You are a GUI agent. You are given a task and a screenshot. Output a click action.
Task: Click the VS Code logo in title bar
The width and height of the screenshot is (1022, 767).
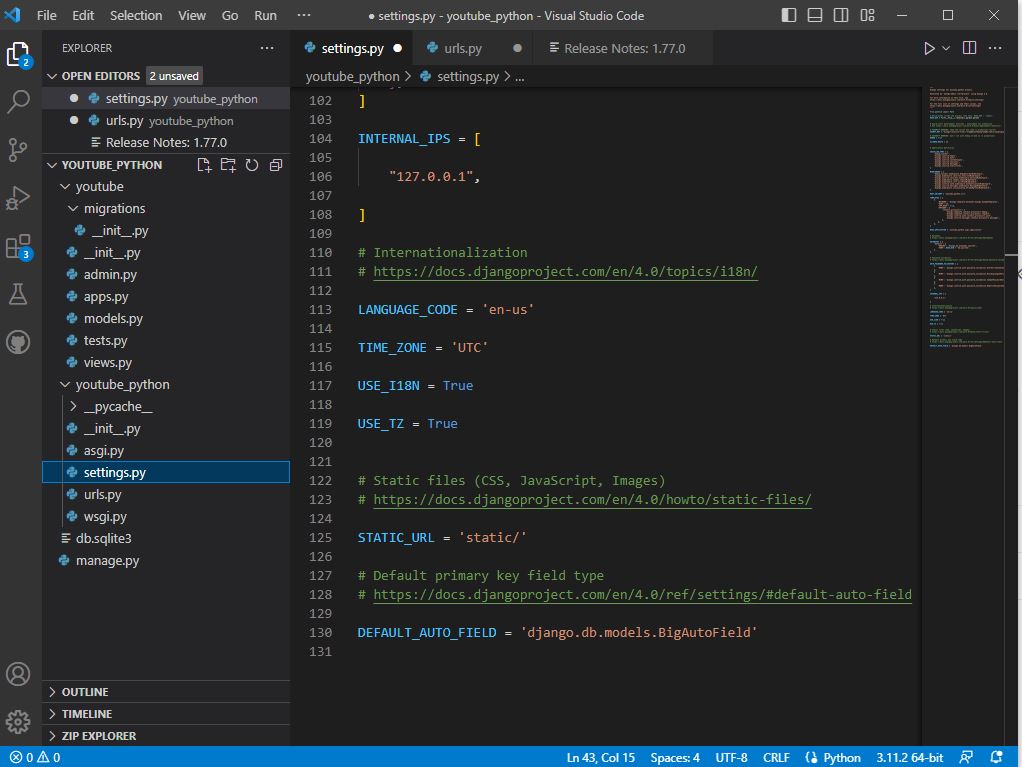point(12,15)
